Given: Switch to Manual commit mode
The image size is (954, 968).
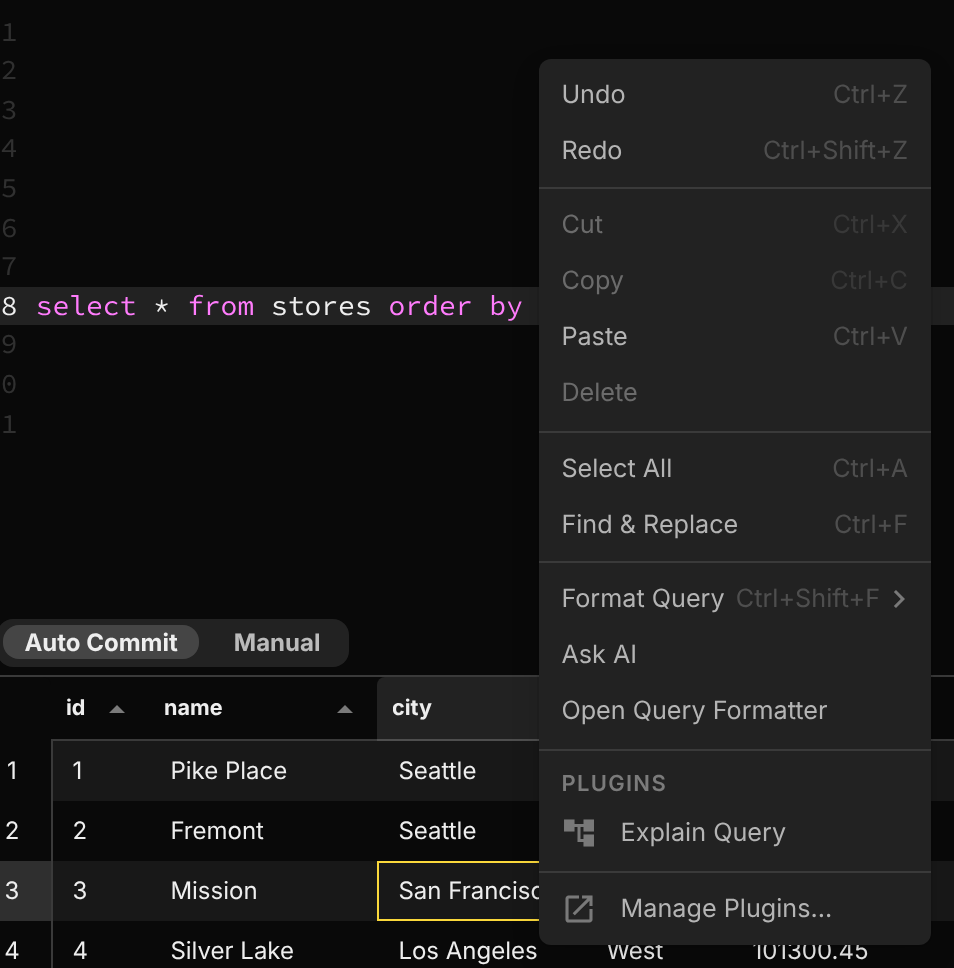Looking at the screenshot, I should point(277,643).
